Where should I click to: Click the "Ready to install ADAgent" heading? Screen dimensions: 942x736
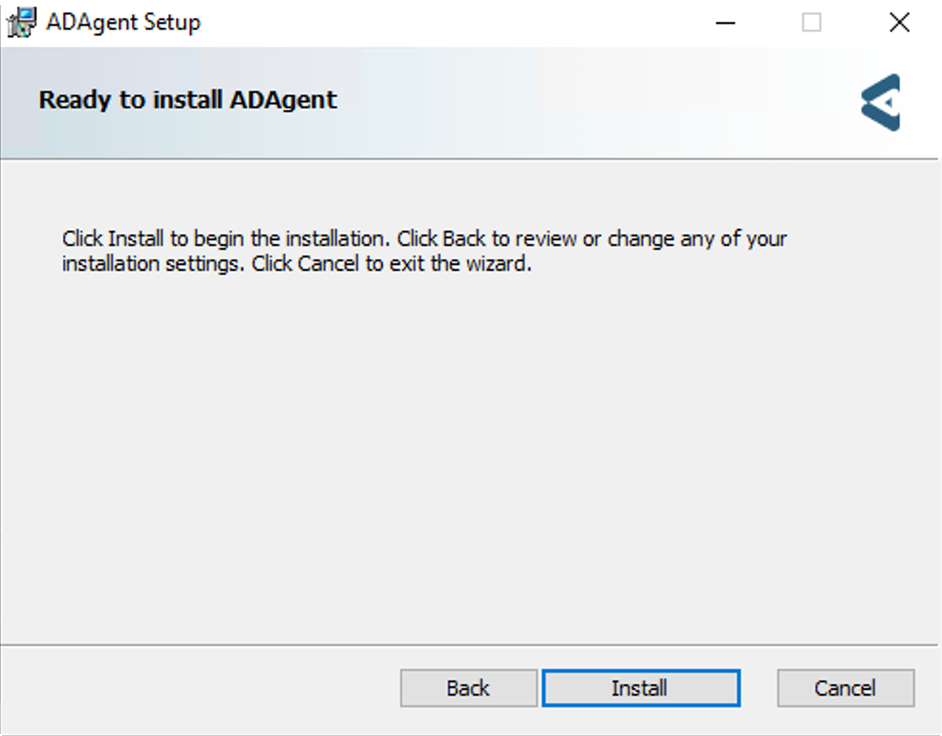tap(187, 100)
